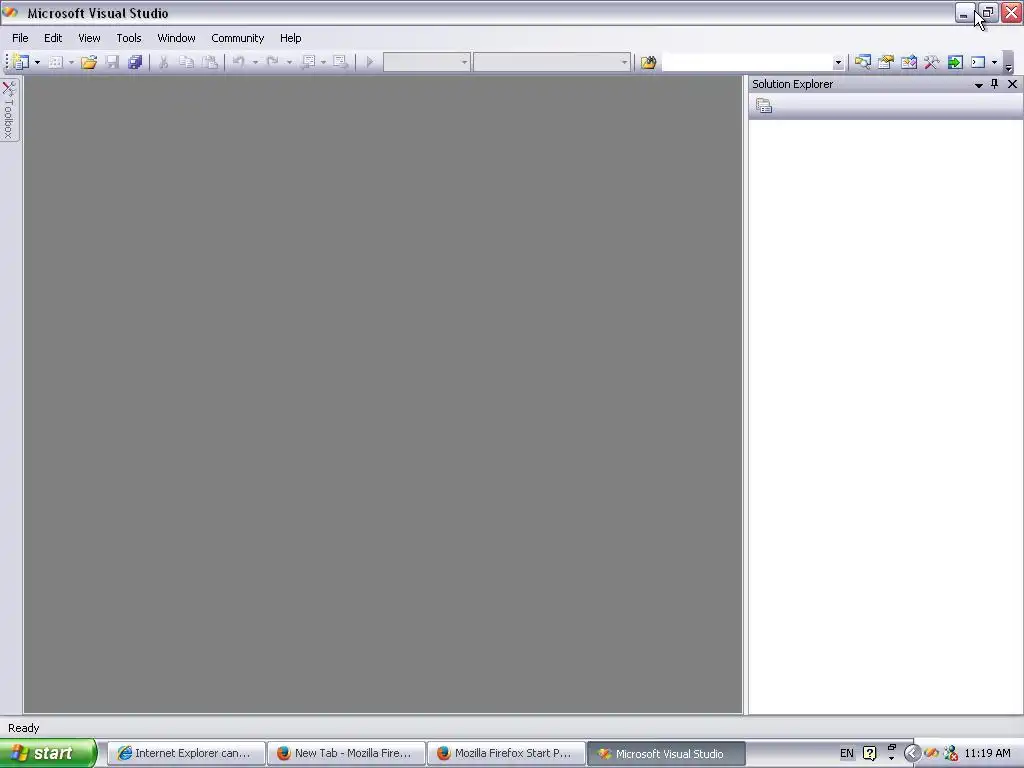The height and width of the screenshot is (768, 1024).
Task: Click the Undo arrow icon
Action: click(x=239, y=62)
